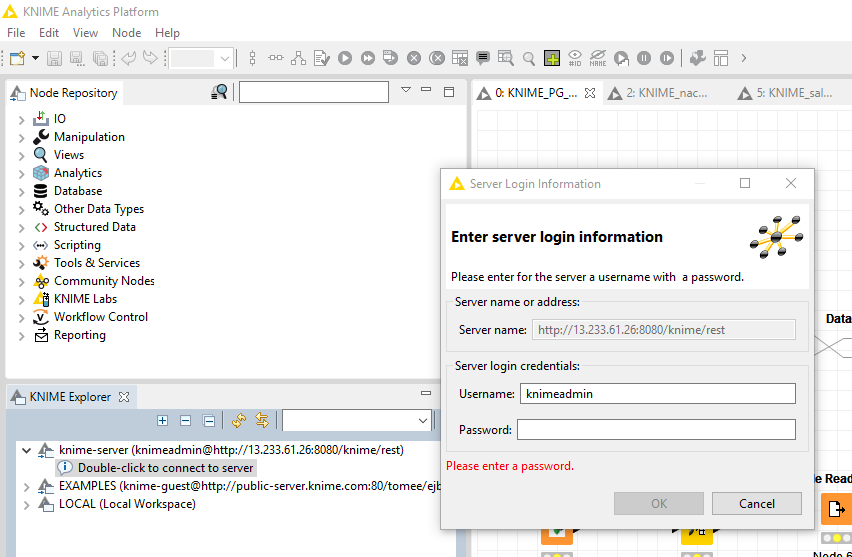Click the new workflow toolbar icon
The height and width of the screenshot is (557, 852).
click(x=17, y=59)
